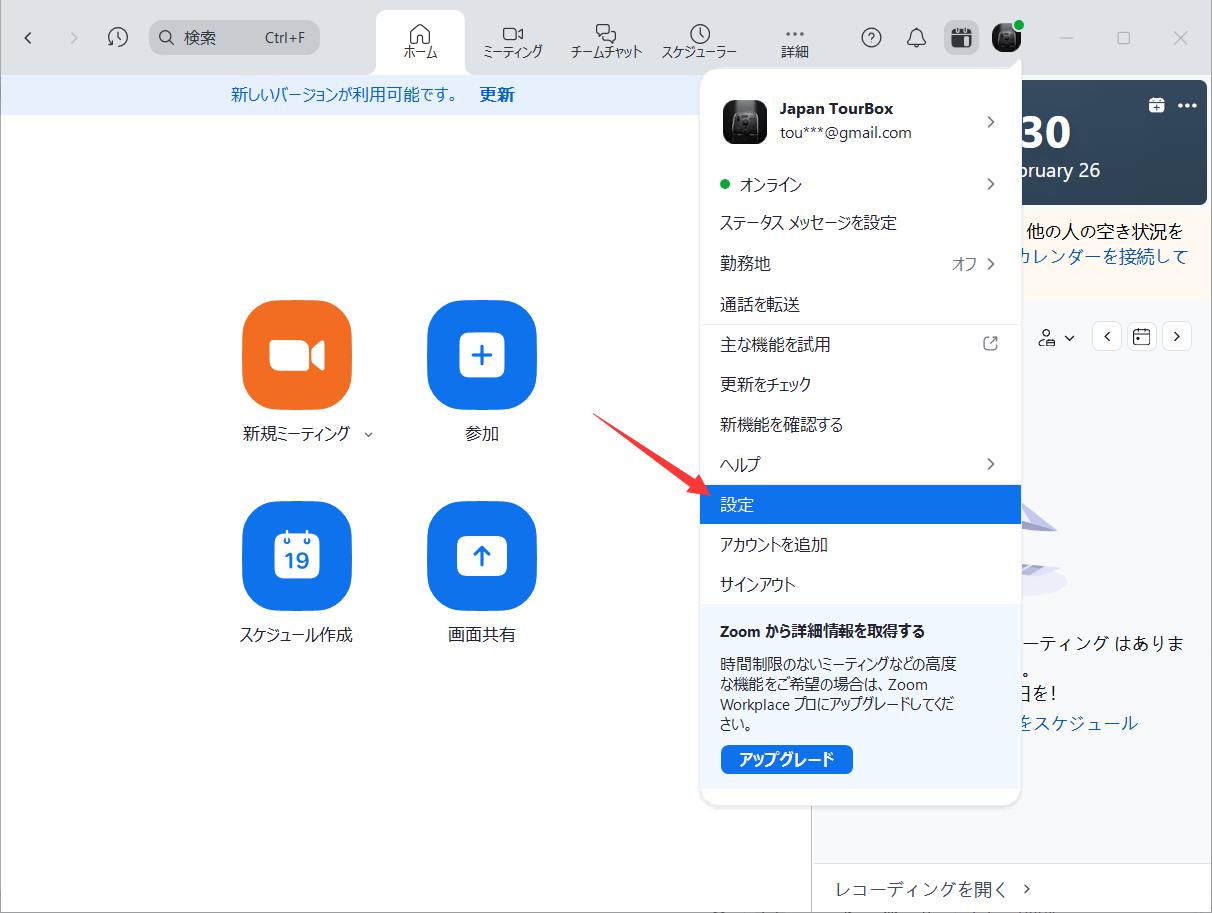Select ステータス メッセージを設定
The width and height of the screenshot is (1212, 913).
point(860,223)
